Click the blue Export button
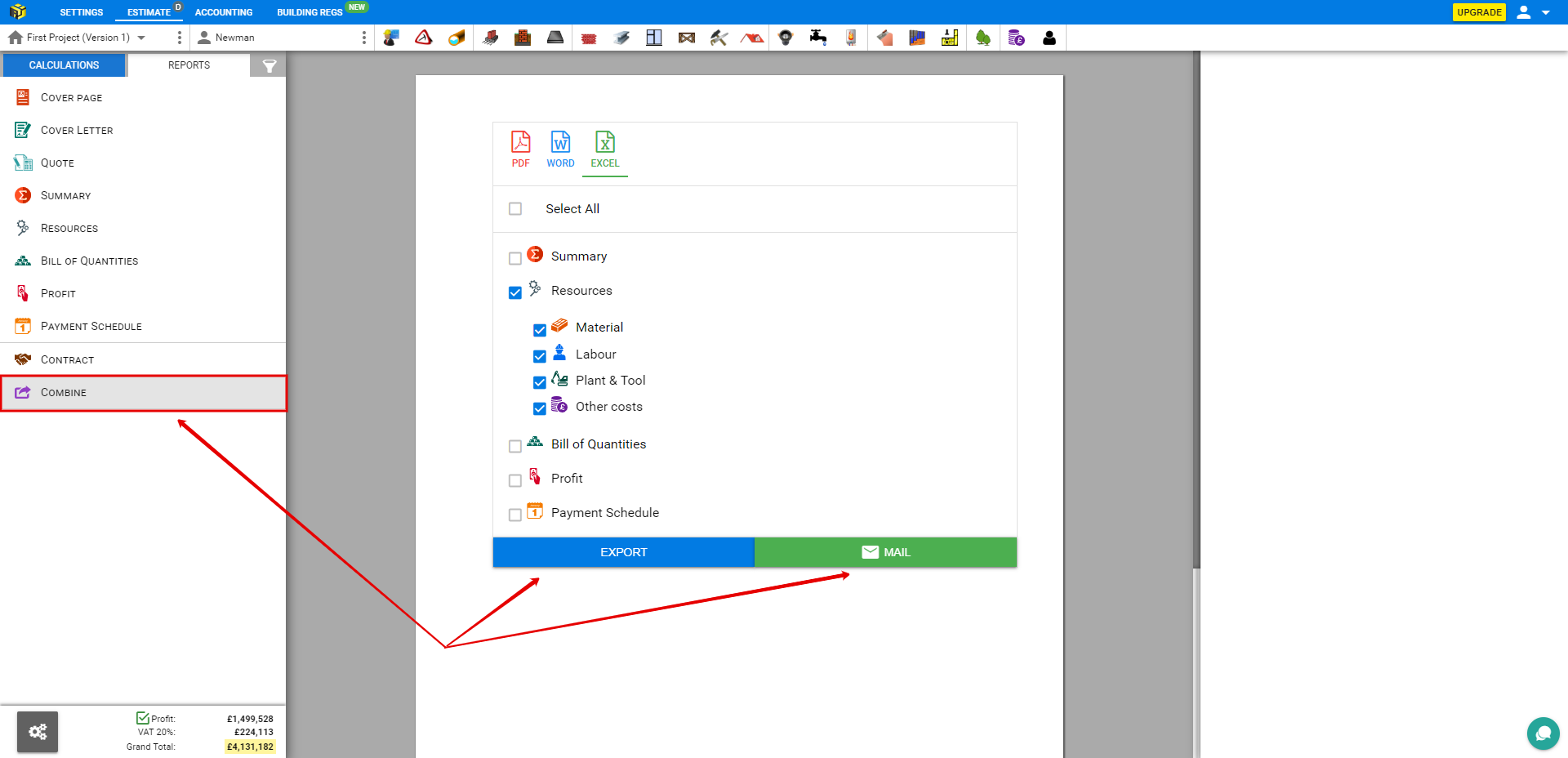The image size is (1568, 758). point(624,552)
